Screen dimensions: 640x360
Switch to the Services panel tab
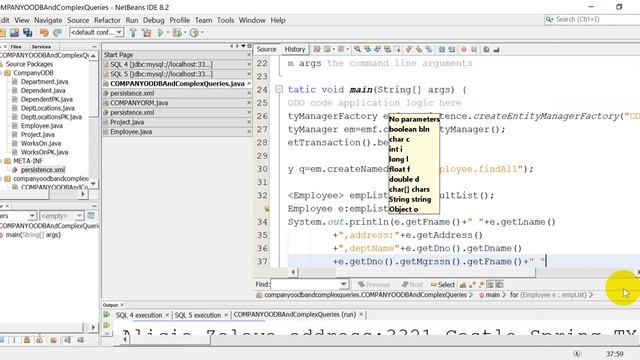(x=41, y=47)
